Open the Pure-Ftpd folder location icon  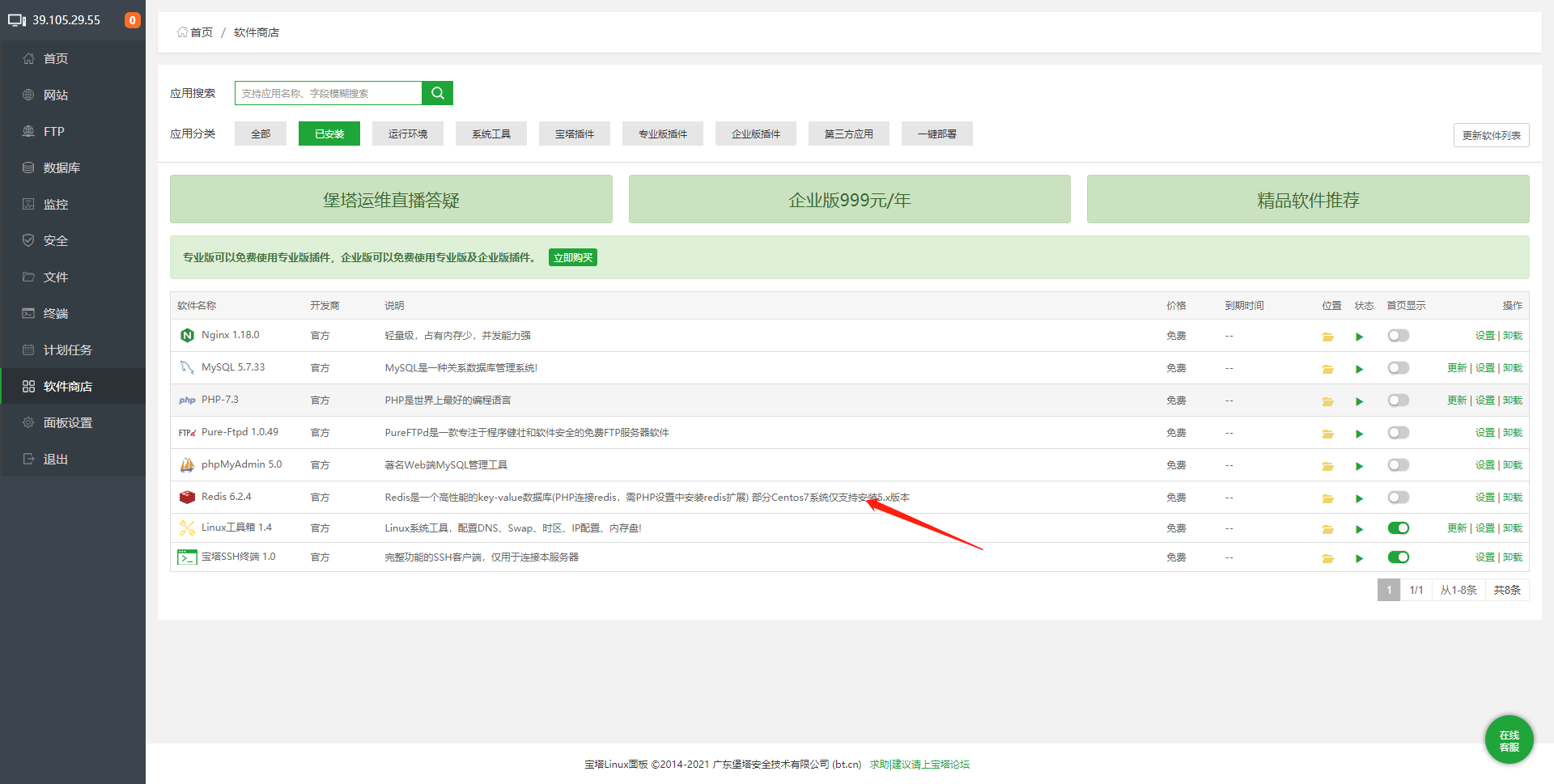(1327, 434)
